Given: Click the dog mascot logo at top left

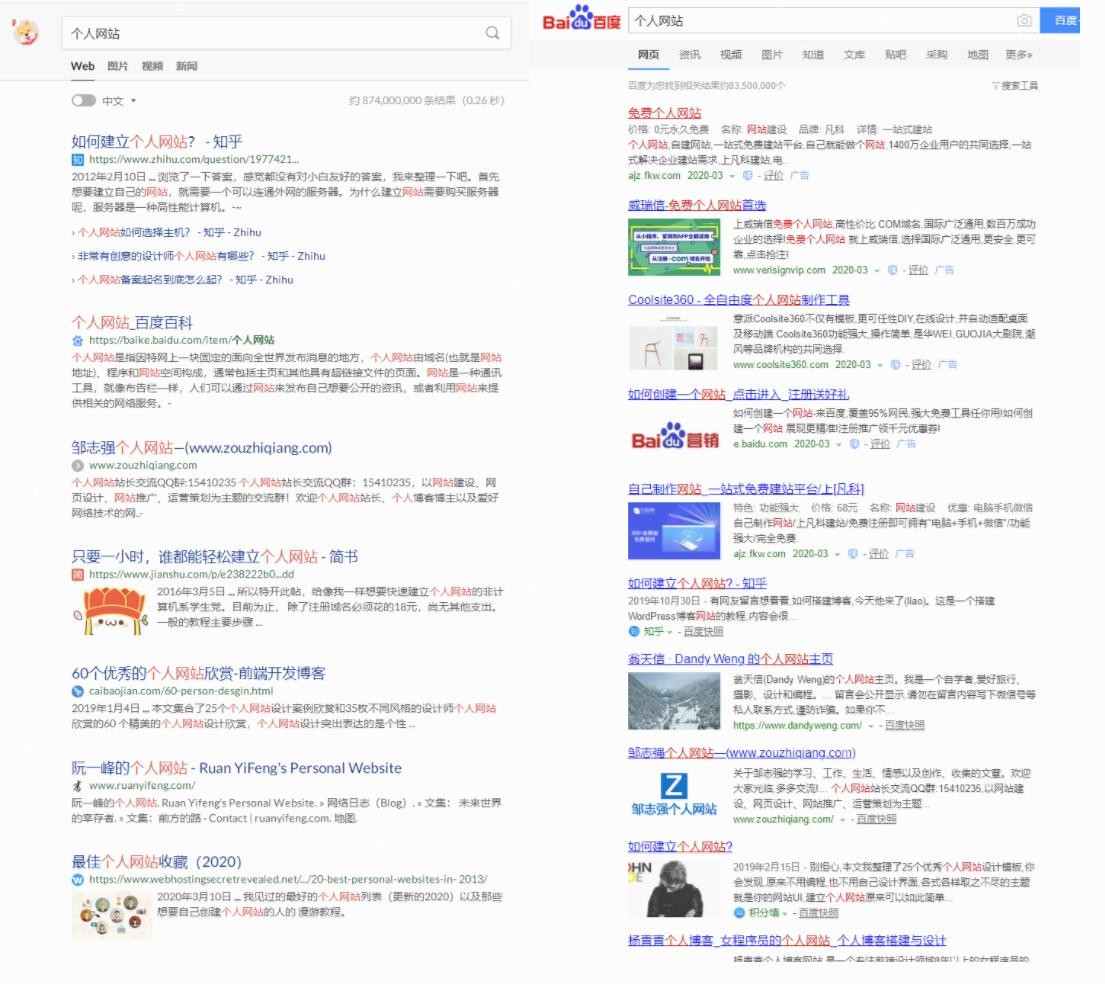Looking at the screenshot, I should click(x=25, y=32).
